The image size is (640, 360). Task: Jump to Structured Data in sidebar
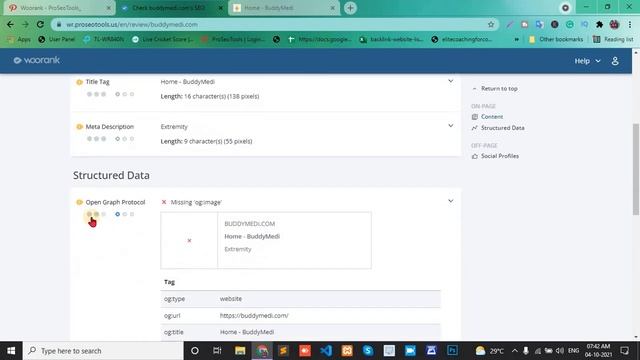[502, 128]
